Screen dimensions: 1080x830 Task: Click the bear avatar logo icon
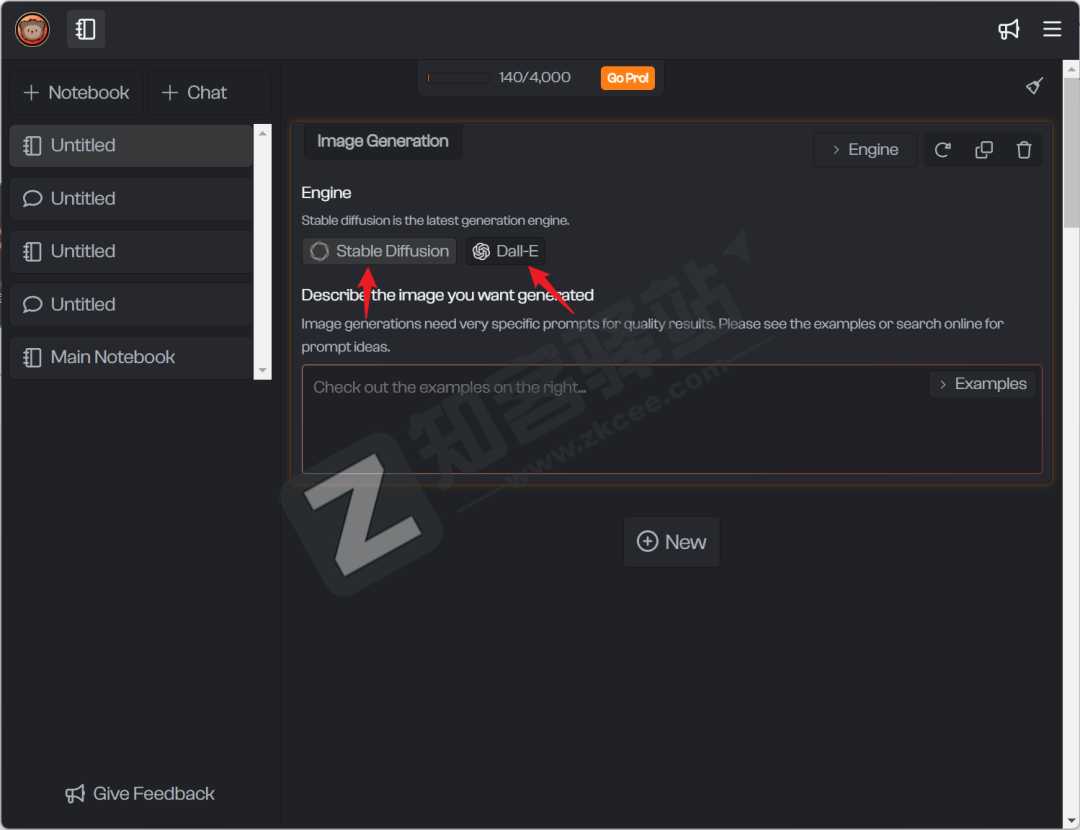point(32,29)
